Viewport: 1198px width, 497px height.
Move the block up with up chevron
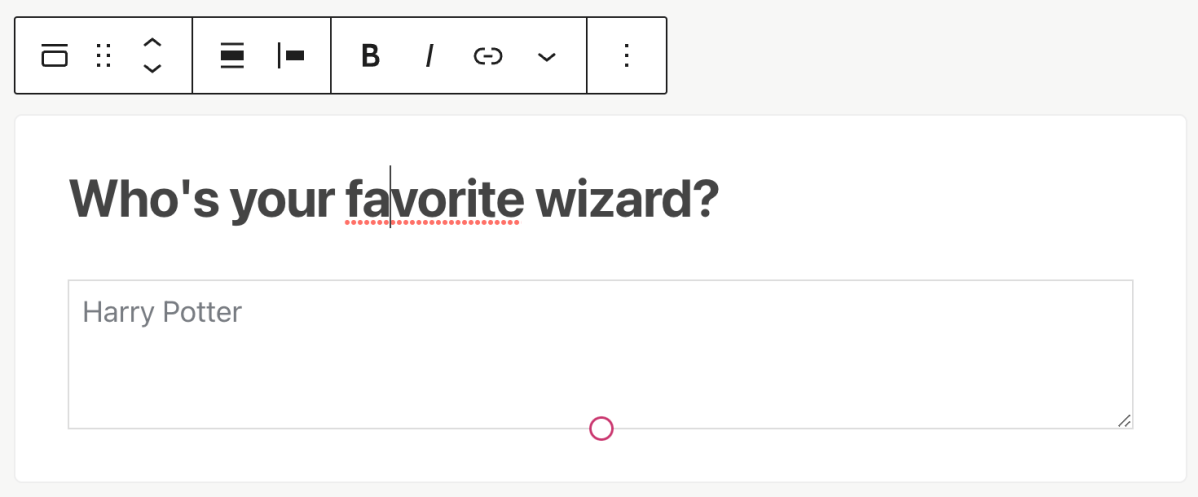pos(152,43)
